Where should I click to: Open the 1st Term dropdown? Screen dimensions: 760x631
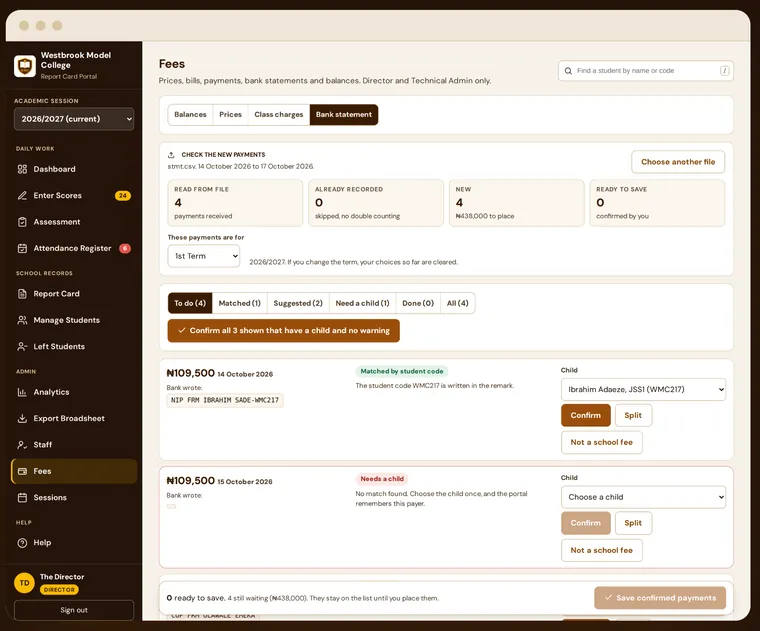(204, 256)
